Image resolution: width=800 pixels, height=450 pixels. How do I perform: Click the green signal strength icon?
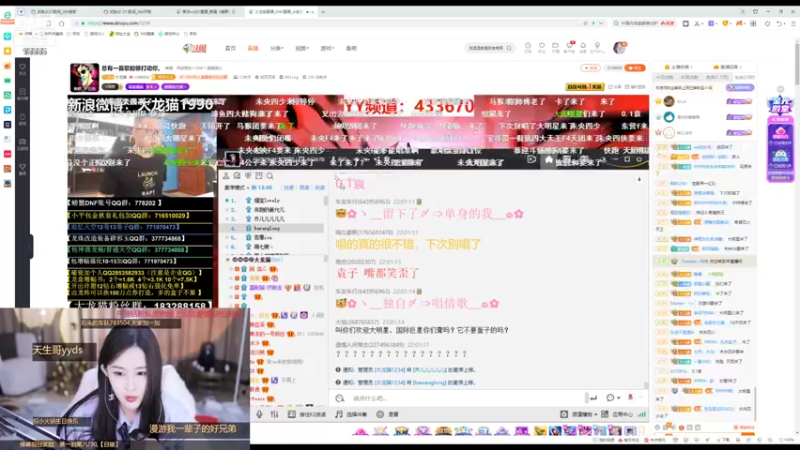(x=642, y=414)
